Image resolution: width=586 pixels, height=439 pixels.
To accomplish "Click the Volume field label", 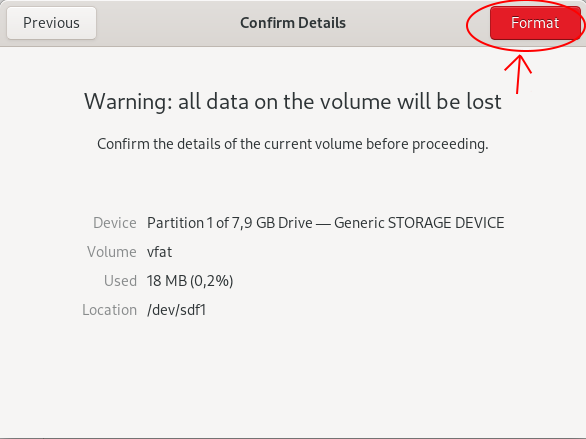I will coord(112,252).
